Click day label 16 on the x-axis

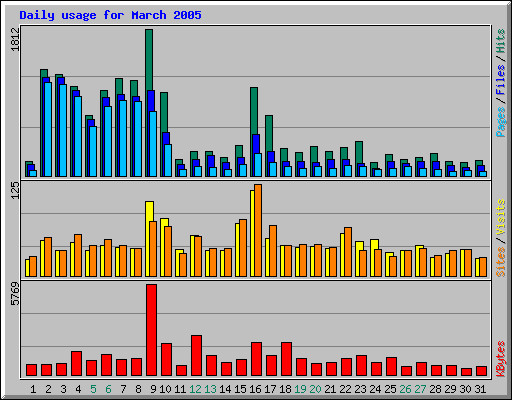256,389
